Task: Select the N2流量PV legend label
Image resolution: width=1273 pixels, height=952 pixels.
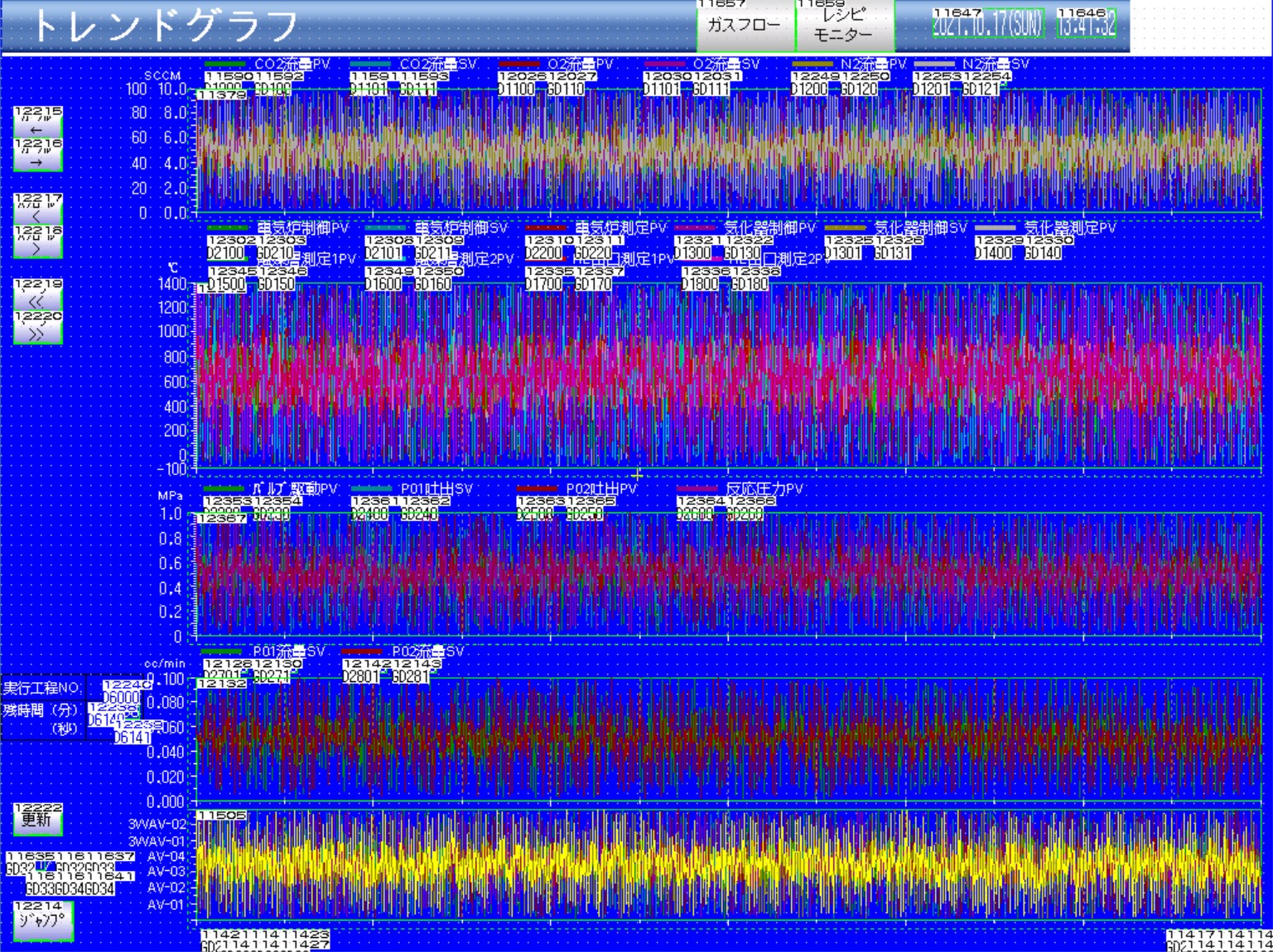Action: click(x=874, y=64)
